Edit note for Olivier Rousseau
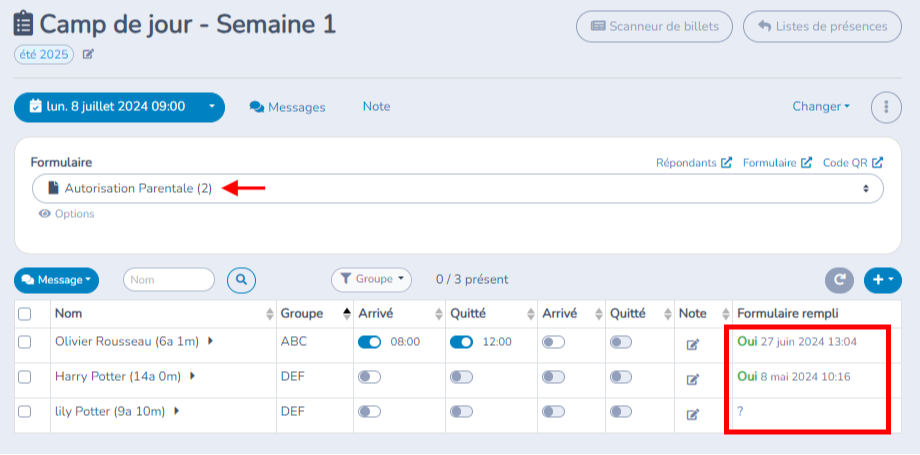The height and width of the screenshot is (455, 920). coord(692,345)
